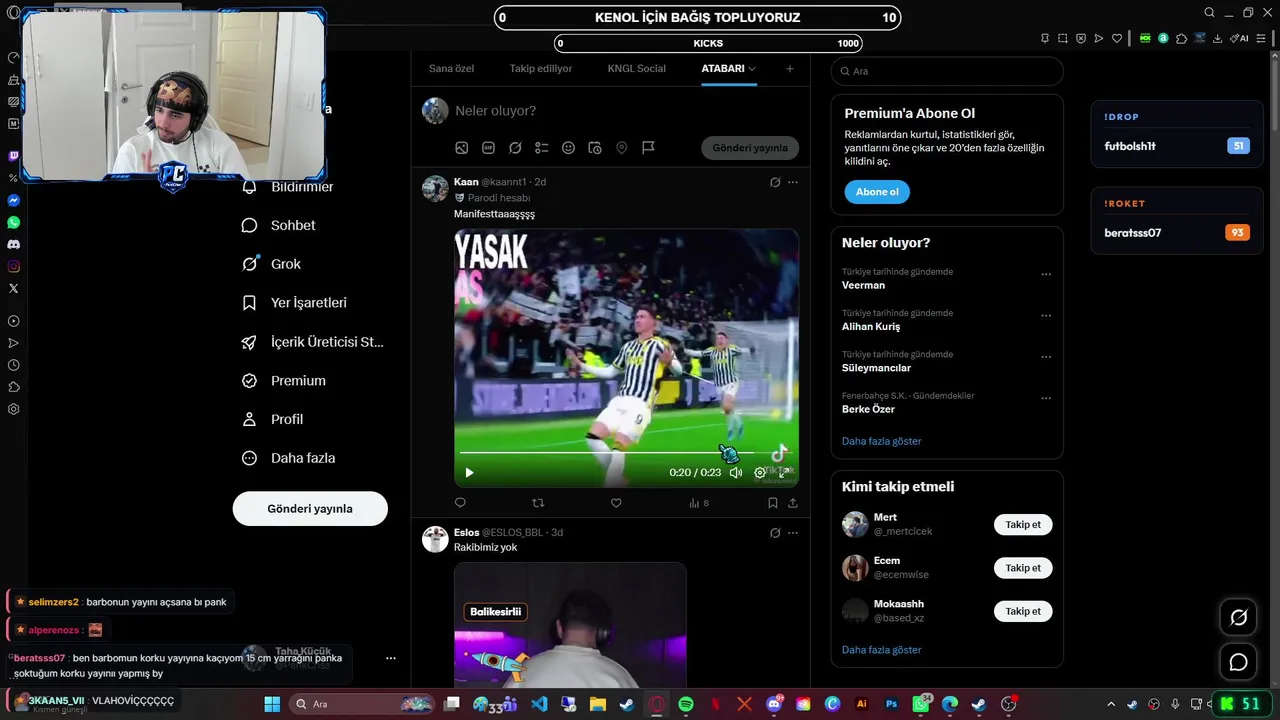Show more follow suggestions link
This screenshot has height=720, width=1280.
pyautogui.click(x=882, y=650)
